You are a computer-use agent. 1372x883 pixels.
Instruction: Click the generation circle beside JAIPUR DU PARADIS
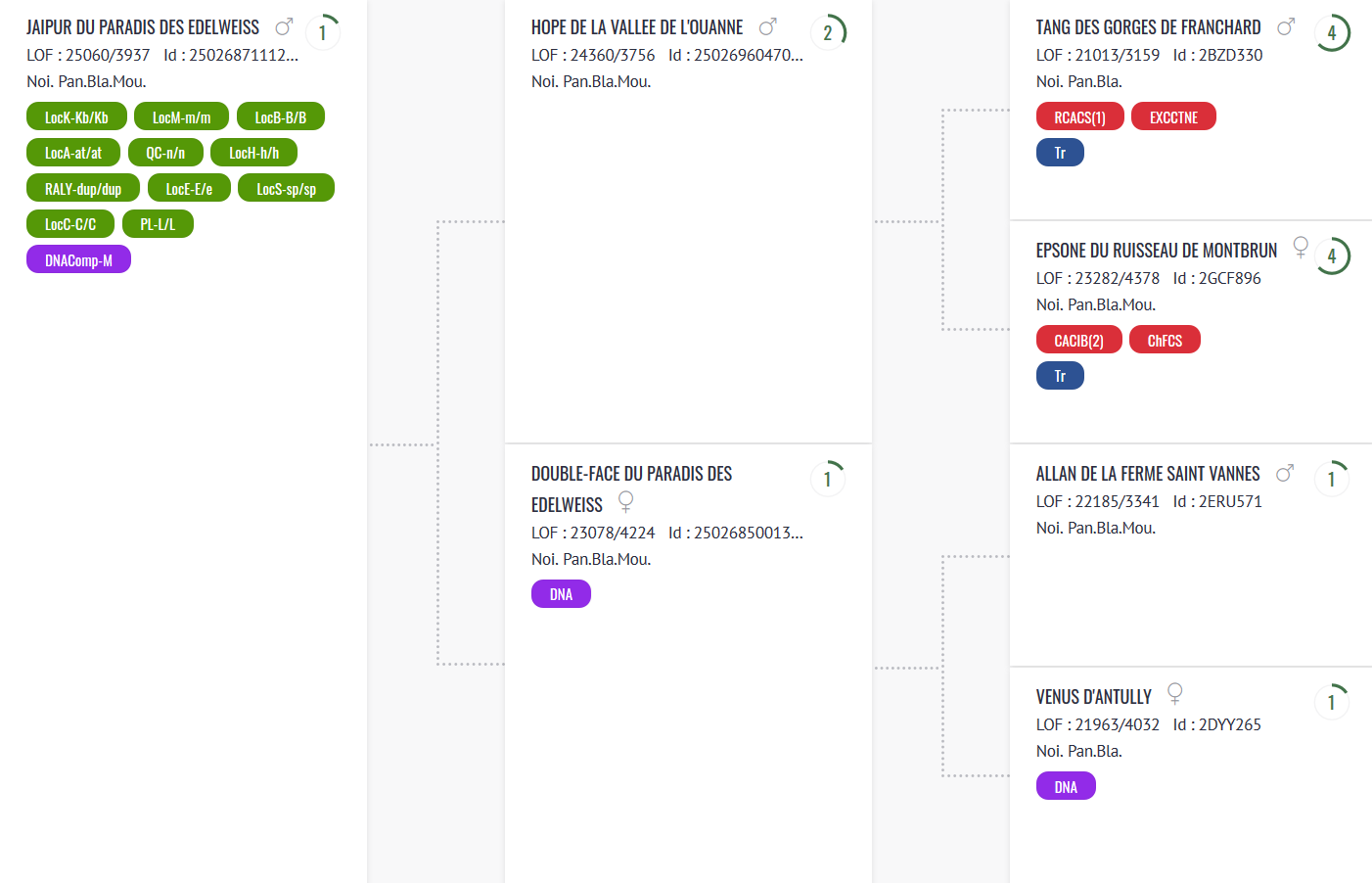click(323, 32)
